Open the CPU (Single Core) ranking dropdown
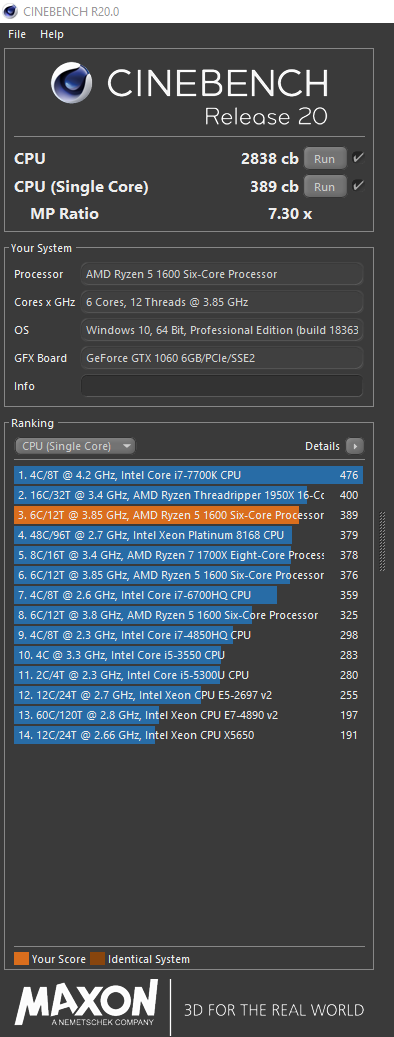 75,446
